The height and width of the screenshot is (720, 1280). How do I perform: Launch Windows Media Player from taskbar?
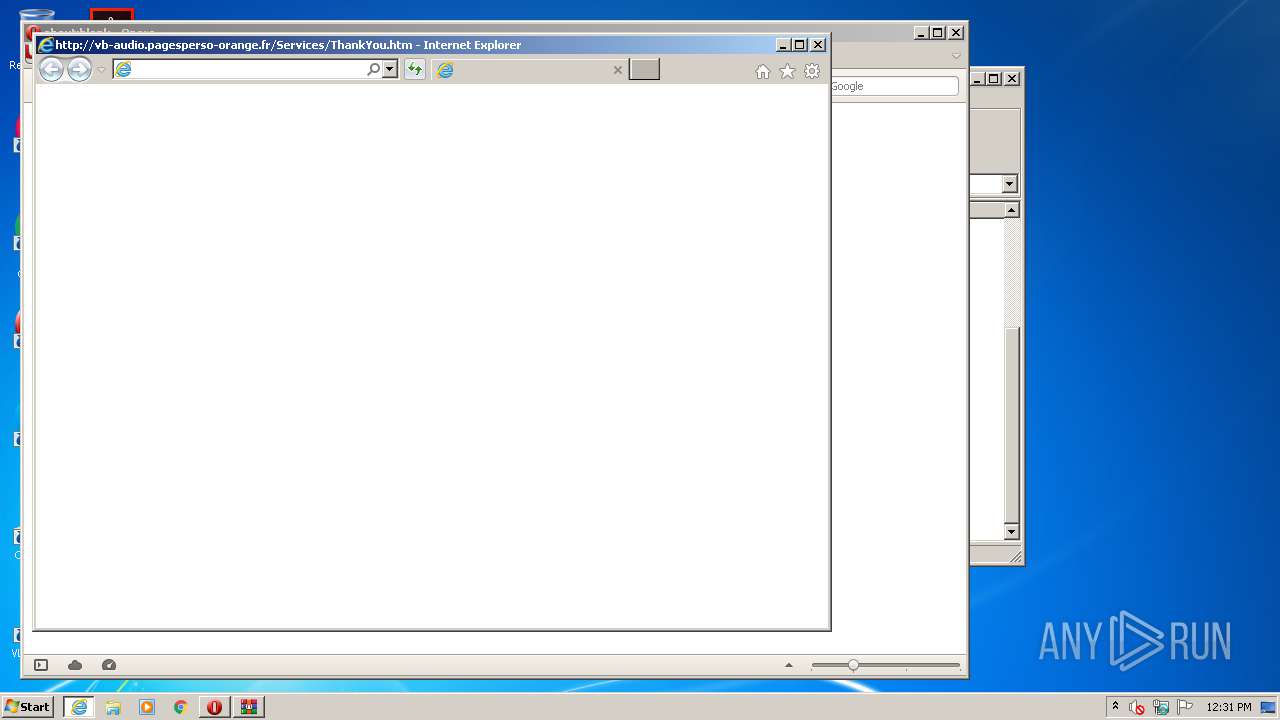[147, 707]
